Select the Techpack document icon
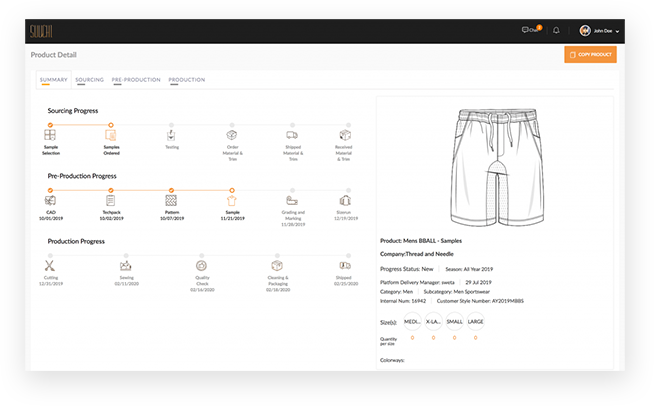654x406 pixels. (111, 200)
